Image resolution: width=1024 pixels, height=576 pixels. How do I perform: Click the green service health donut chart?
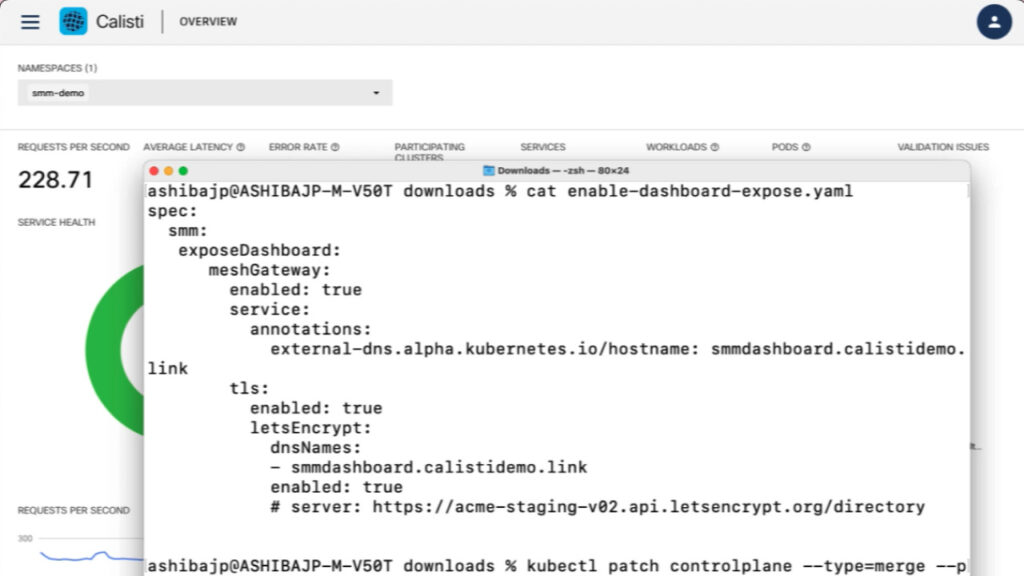click(115, 350)
